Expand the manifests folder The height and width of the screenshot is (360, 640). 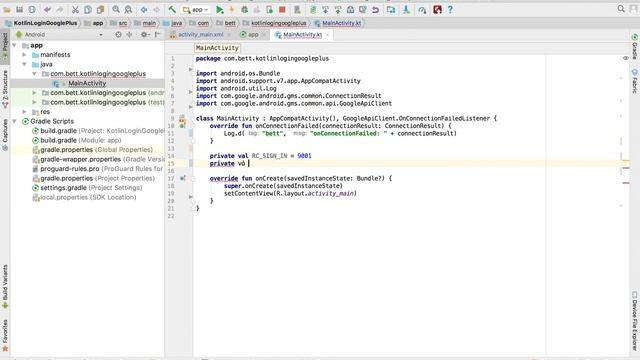(x=24, y=55)
